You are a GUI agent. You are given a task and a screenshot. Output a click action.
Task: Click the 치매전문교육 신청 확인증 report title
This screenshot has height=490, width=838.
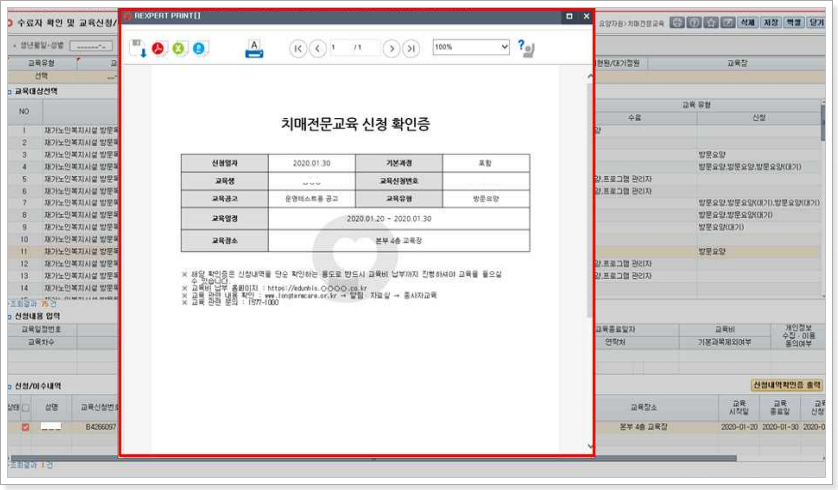point(355,124)
